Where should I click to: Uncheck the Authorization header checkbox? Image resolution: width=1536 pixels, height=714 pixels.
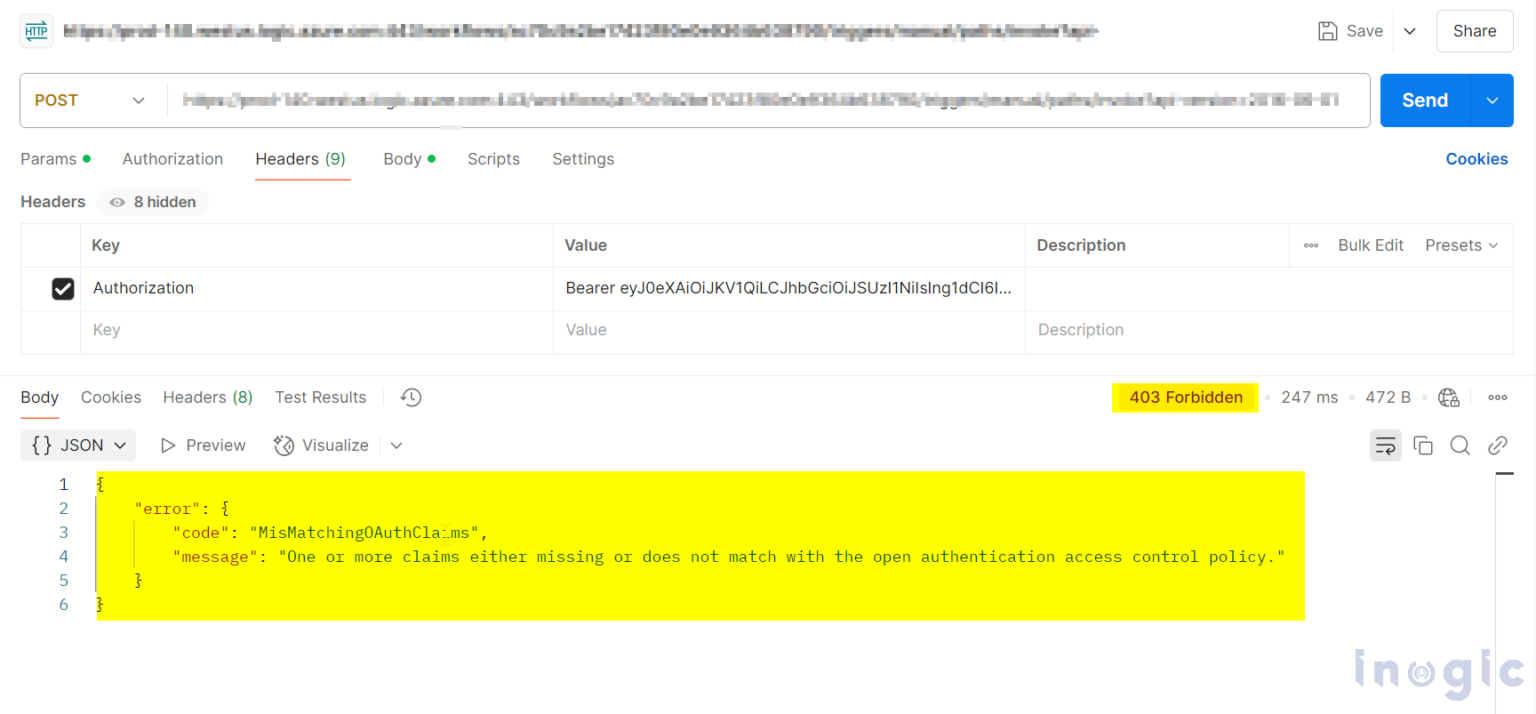point(63,288)
